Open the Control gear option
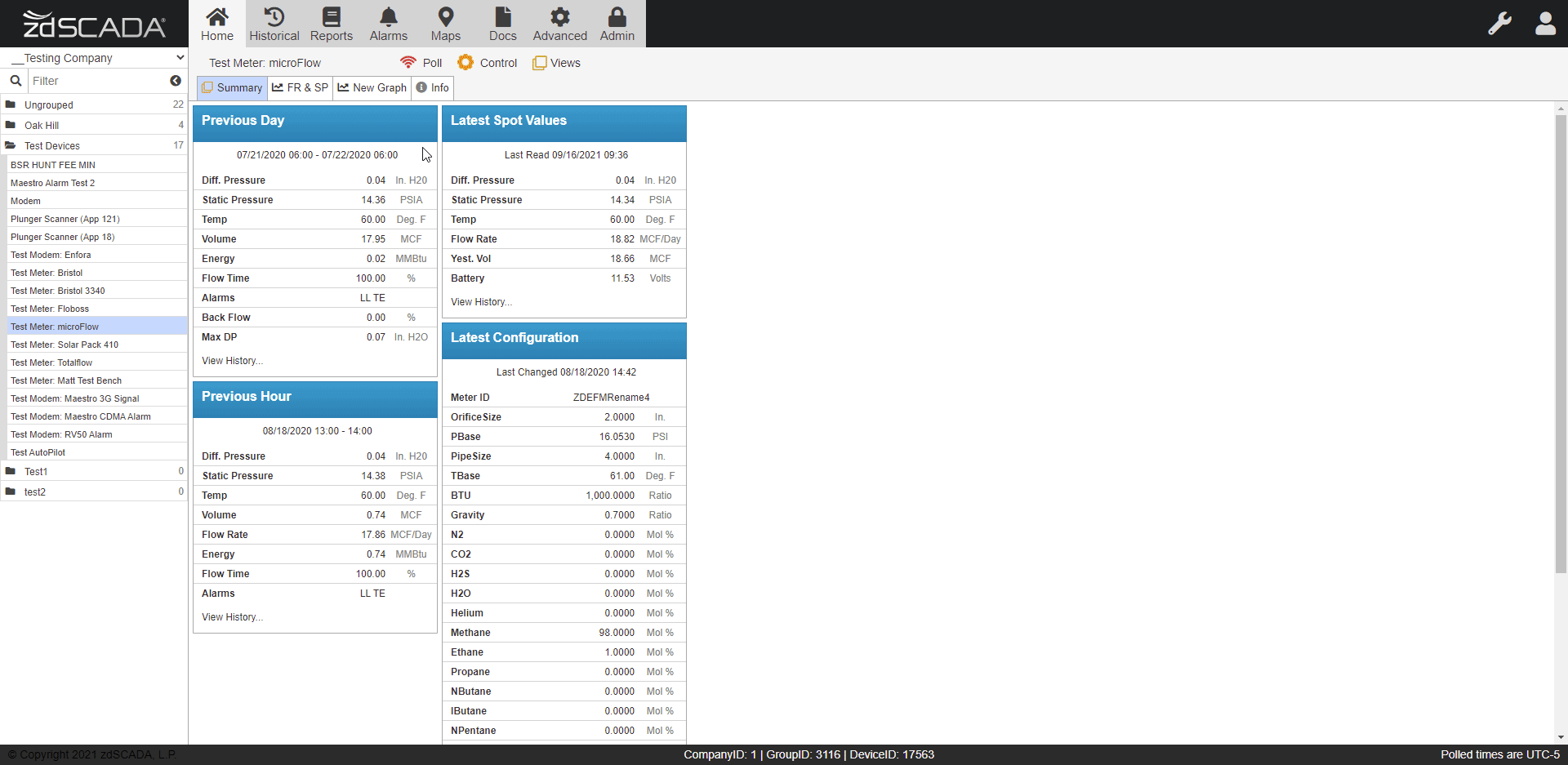 488,63
